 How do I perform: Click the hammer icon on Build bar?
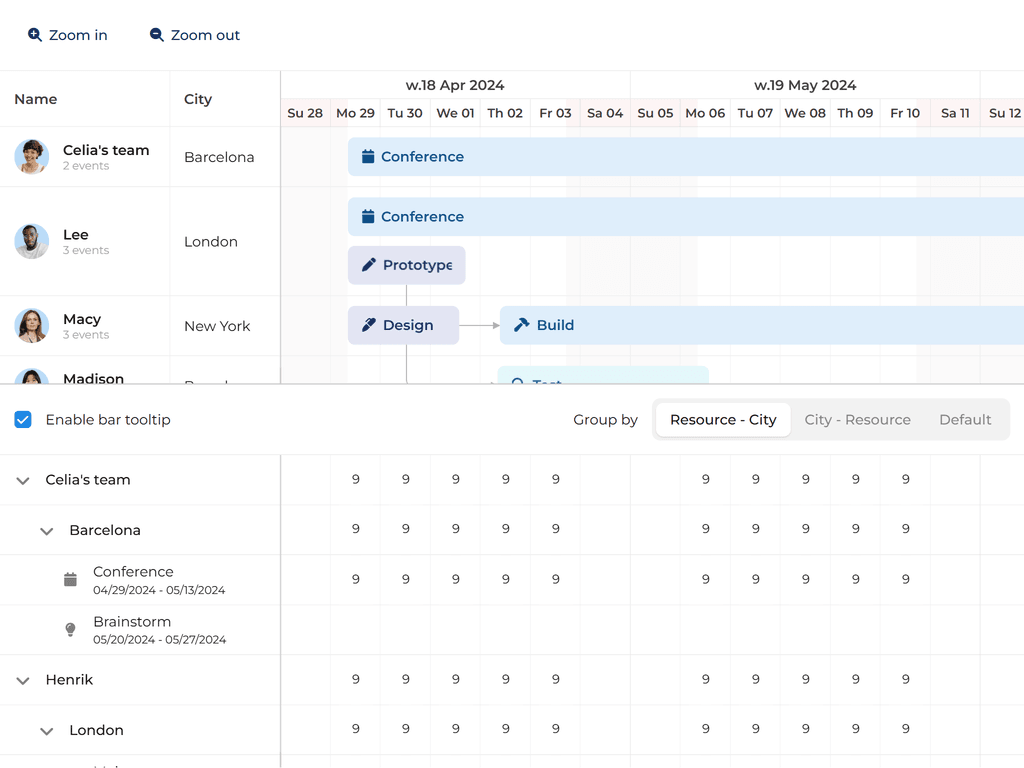coord(521,325)
